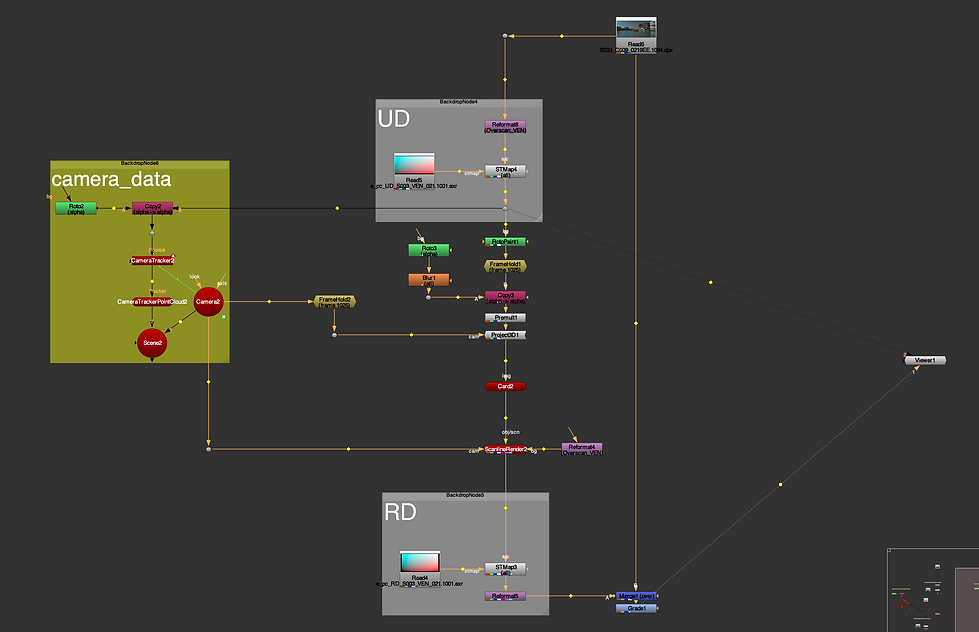979x632 pixels.
Task: Click the red Card2 node
Action: [506, 387]
